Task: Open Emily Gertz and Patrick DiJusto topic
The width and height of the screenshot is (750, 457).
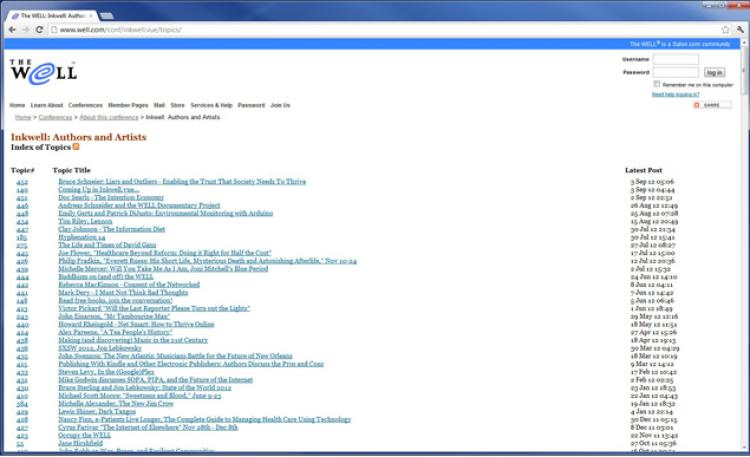Action: tap(165, 213)
